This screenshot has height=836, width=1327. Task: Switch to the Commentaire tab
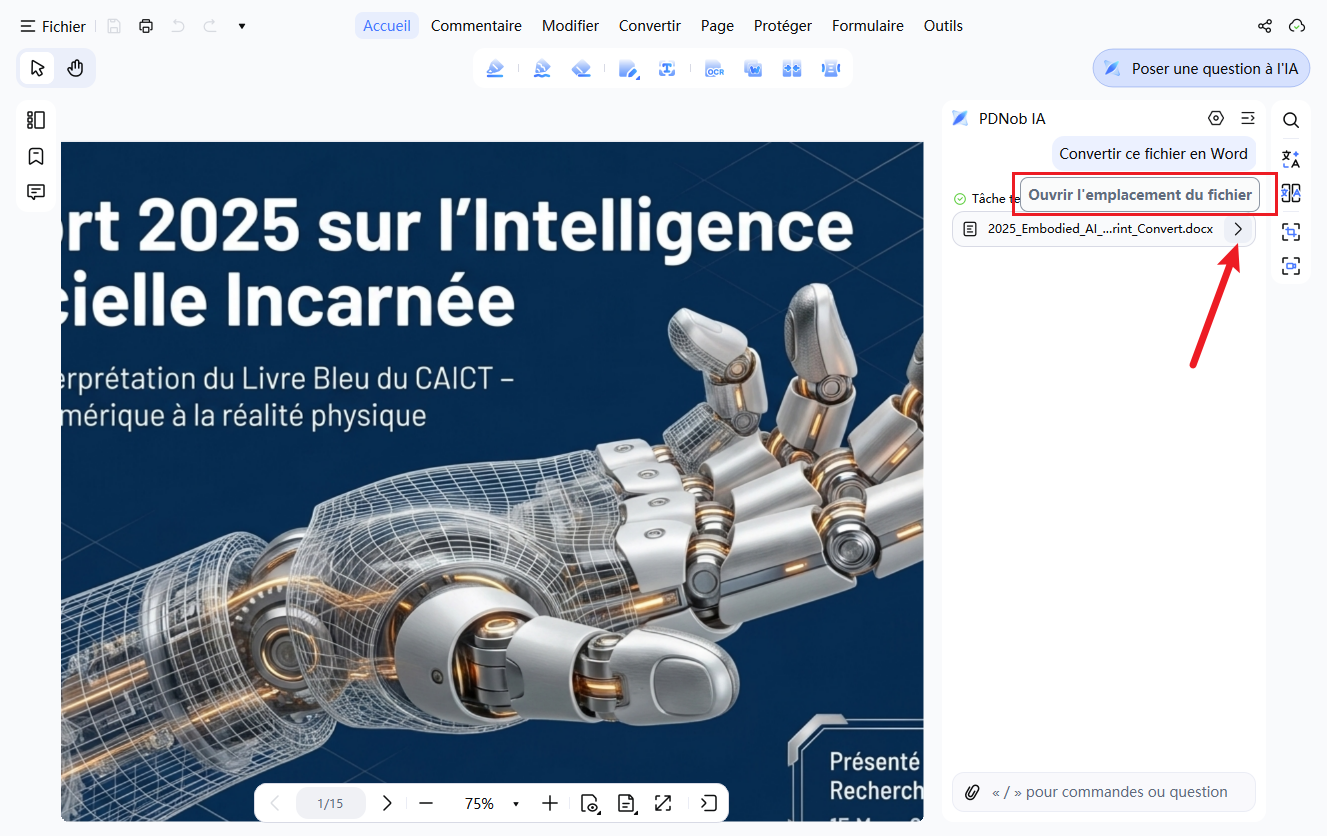(476, 26)
